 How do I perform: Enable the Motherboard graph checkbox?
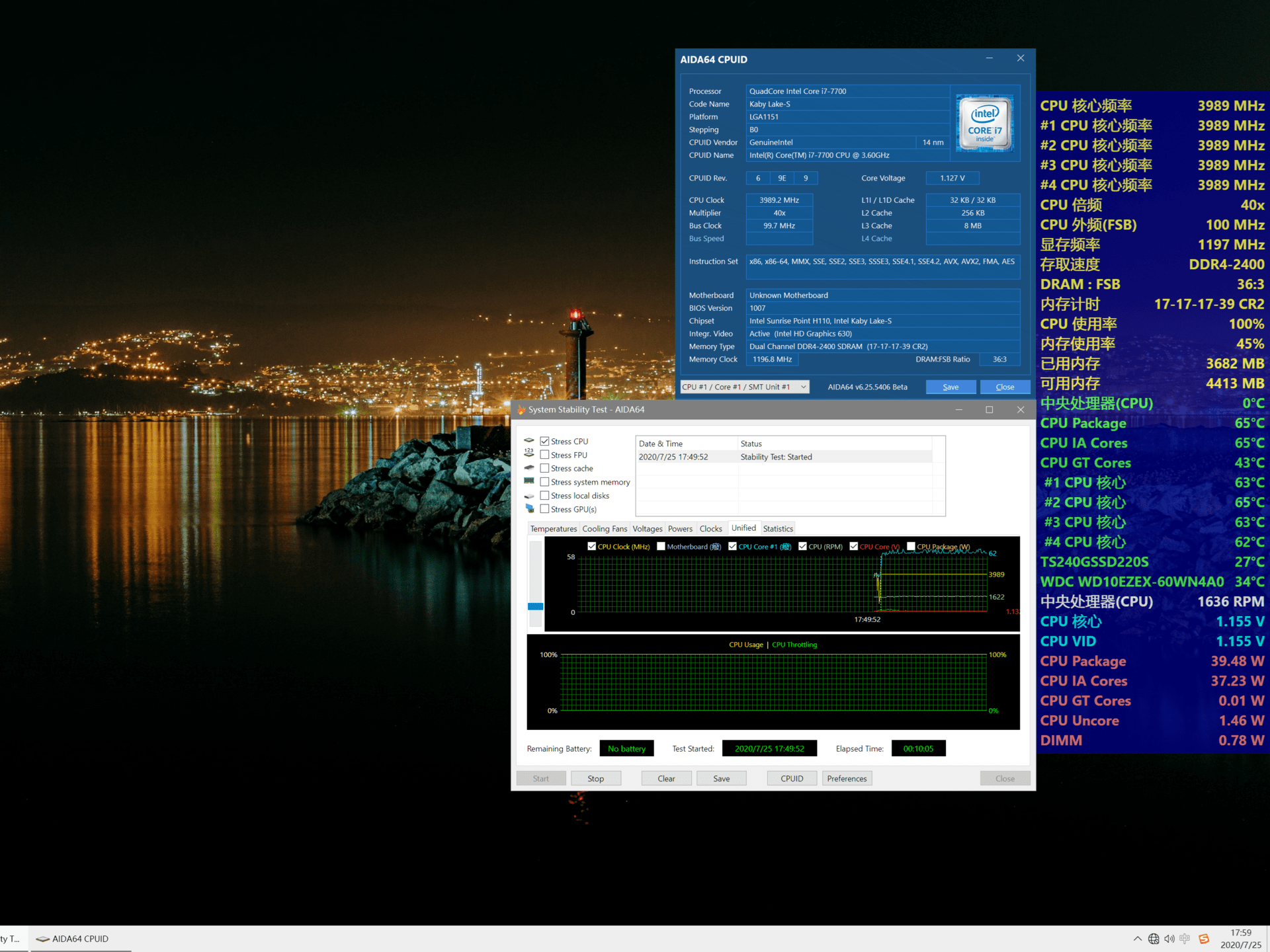(661, 546)
